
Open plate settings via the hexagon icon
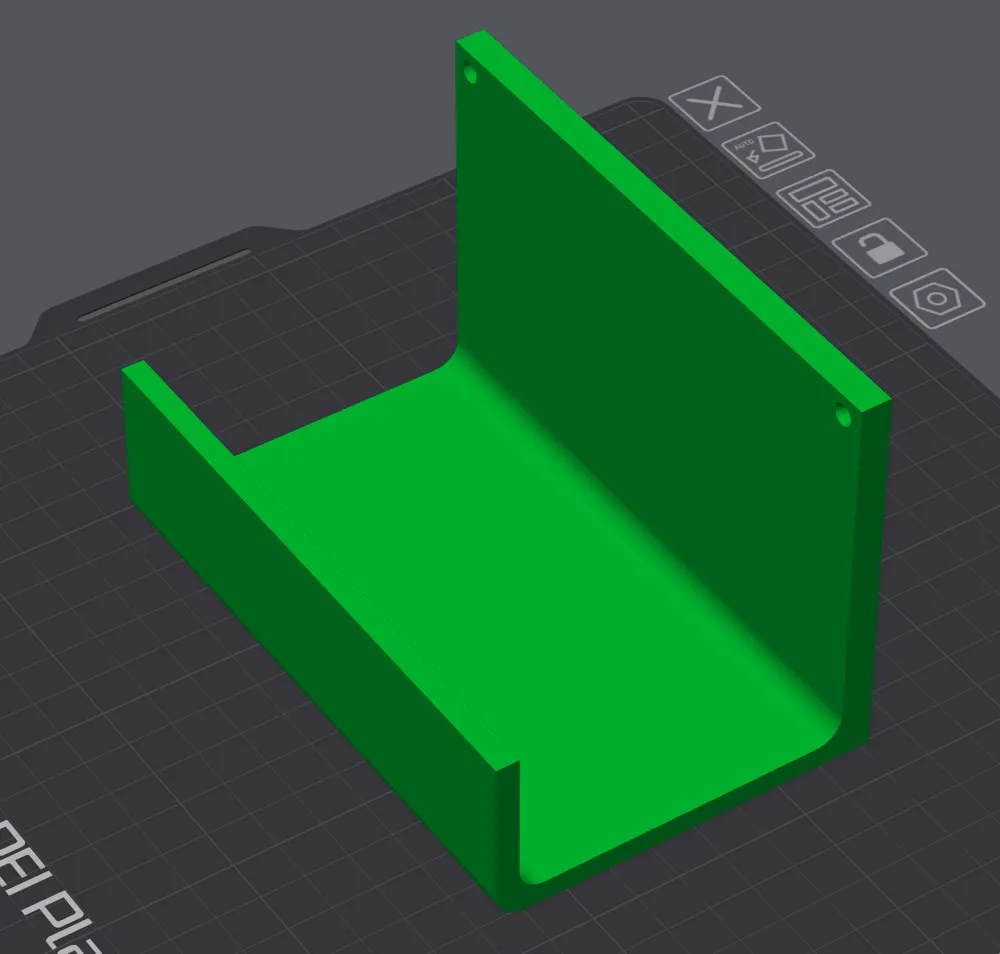coord(938,298)
